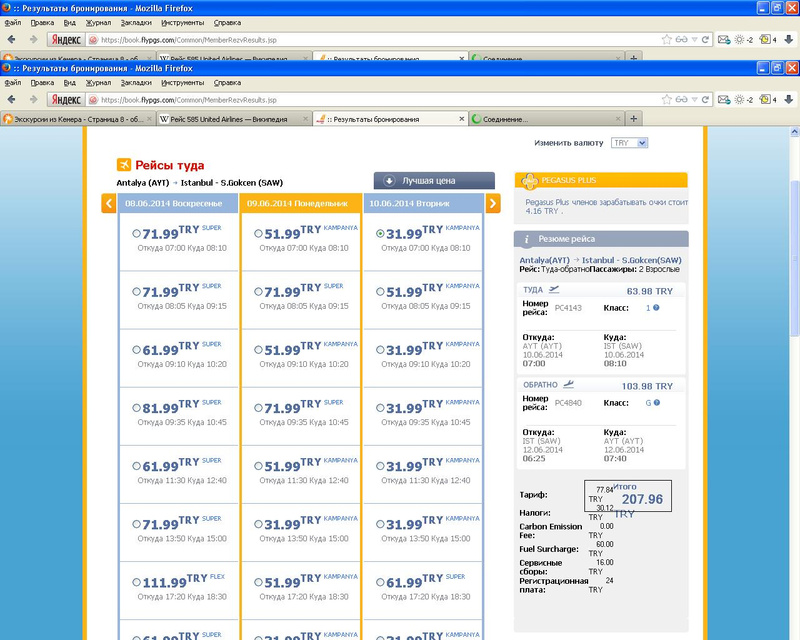Image resolution: width=800 pixels, height=640 pixels.
Task: Click the page vertical scrollbar
Action: coord(794,300)
